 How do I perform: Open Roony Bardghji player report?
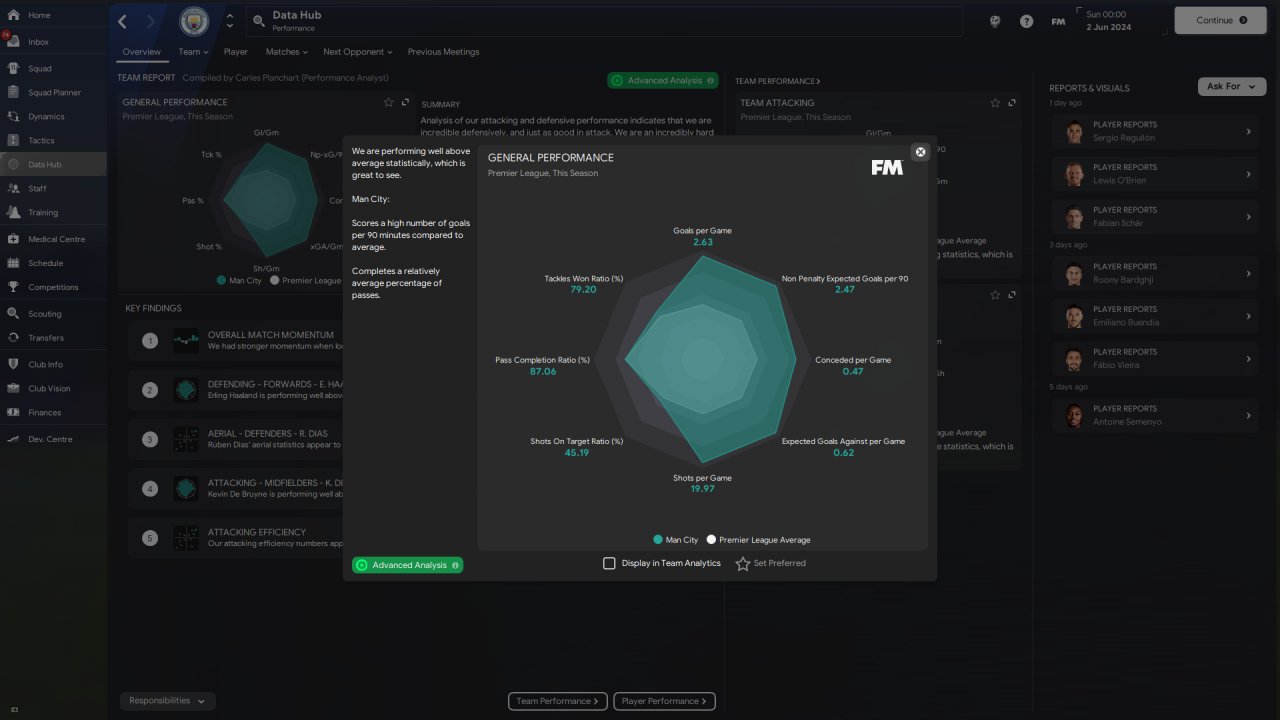(x=1155, y=273)
